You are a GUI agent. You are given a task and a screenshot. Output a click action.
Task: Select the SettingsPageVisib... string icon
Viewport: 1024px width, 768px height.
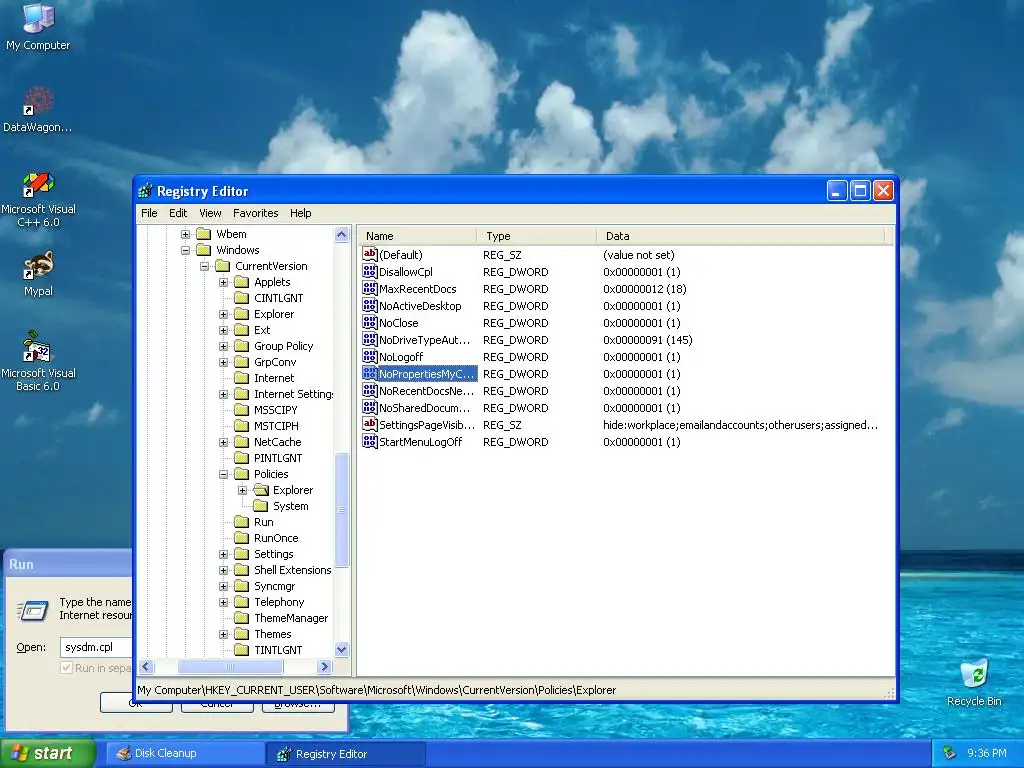point(370,424)
